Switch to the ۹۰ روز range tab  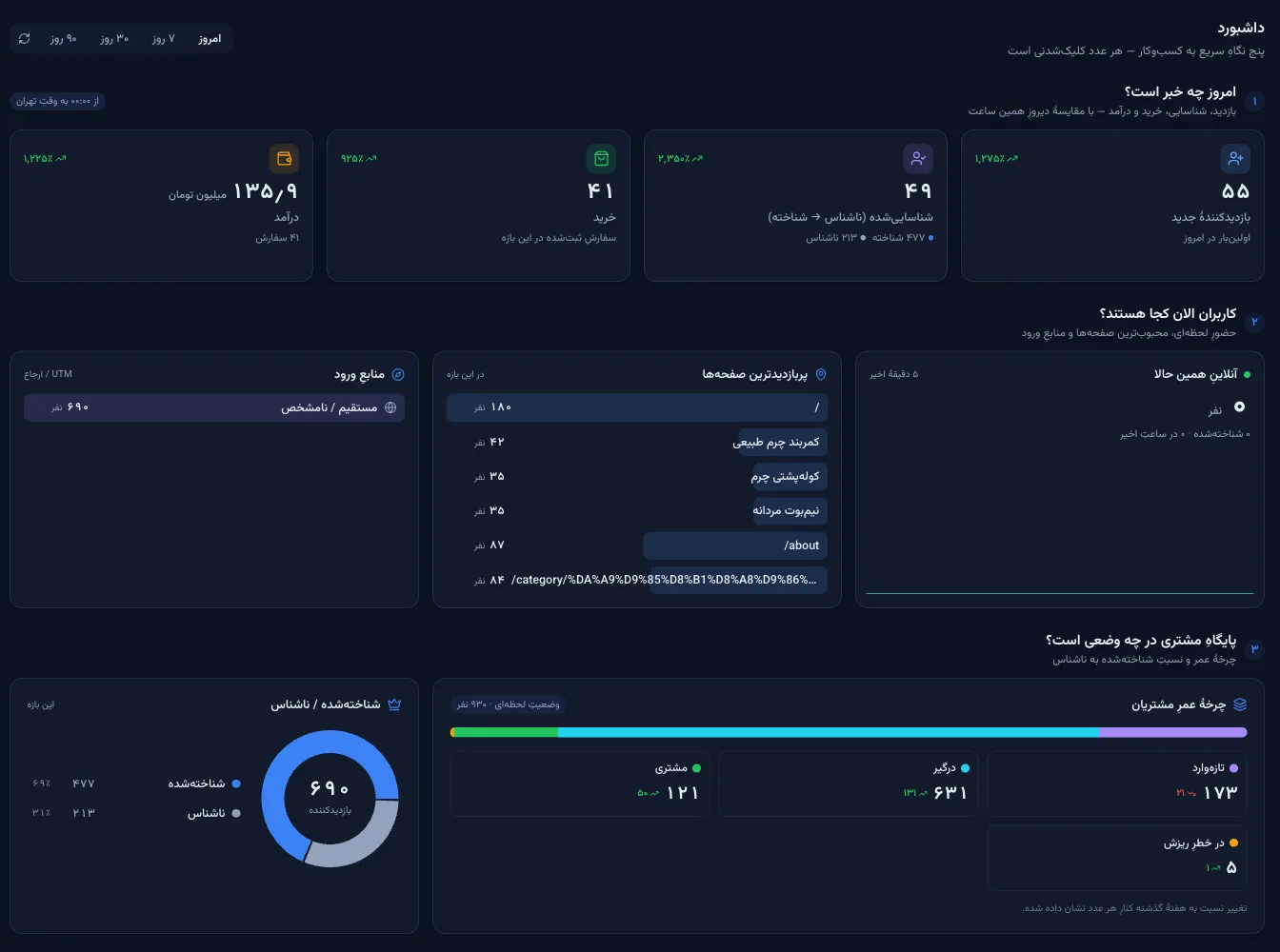click(64, 39)
